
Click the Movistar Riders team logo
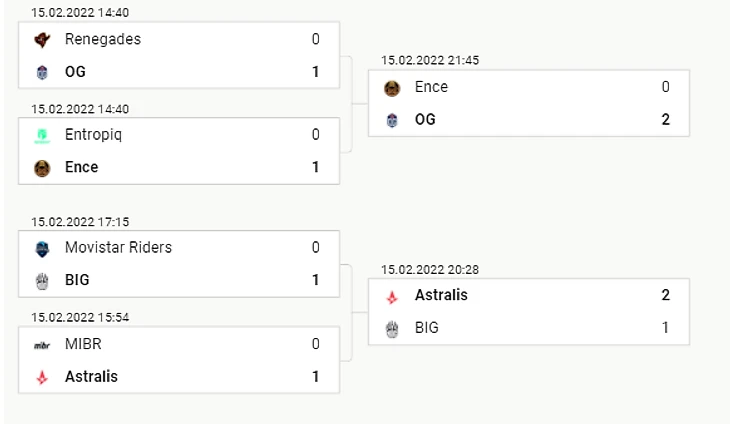pos(42,248)
